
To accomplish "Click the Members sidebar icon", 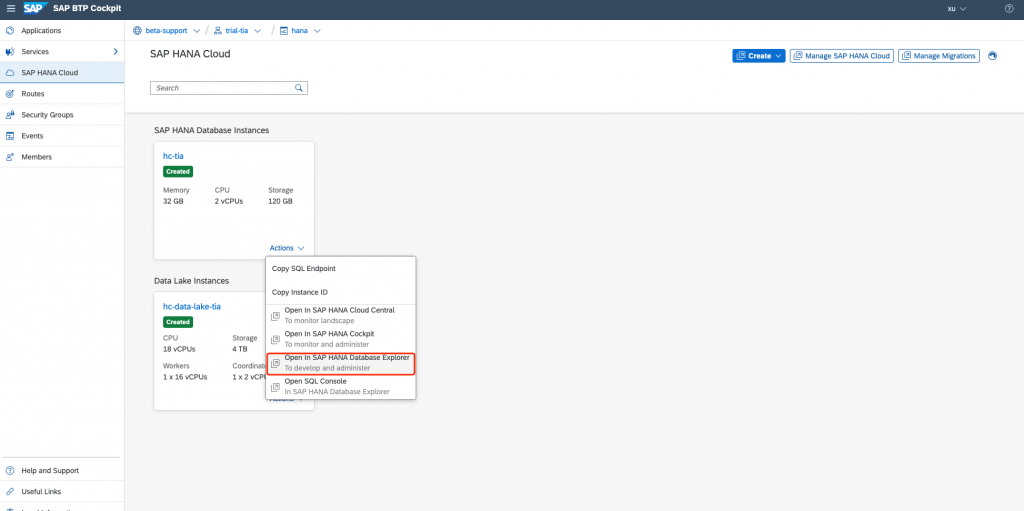I will click(x=10, y=157).
